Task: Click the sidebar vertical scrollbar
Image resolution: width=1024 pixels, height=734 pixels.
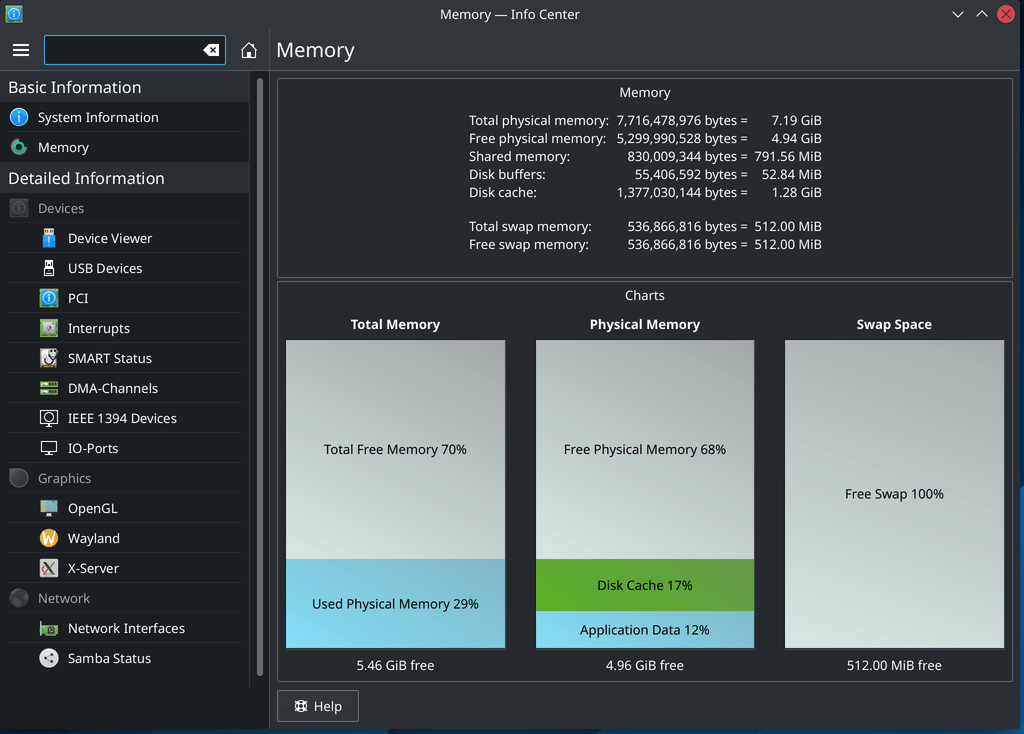Action: (x=260, y=377)
